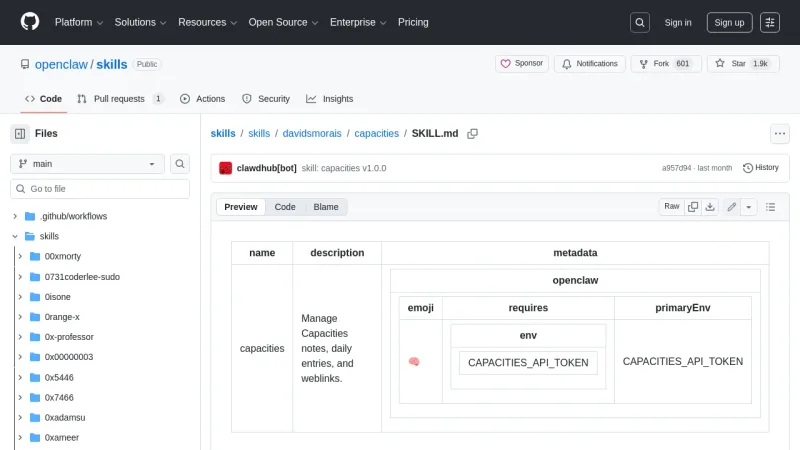This screenshot has width=800, height=450.
Task: Download the raw file
Action: (x=710, y=207)
